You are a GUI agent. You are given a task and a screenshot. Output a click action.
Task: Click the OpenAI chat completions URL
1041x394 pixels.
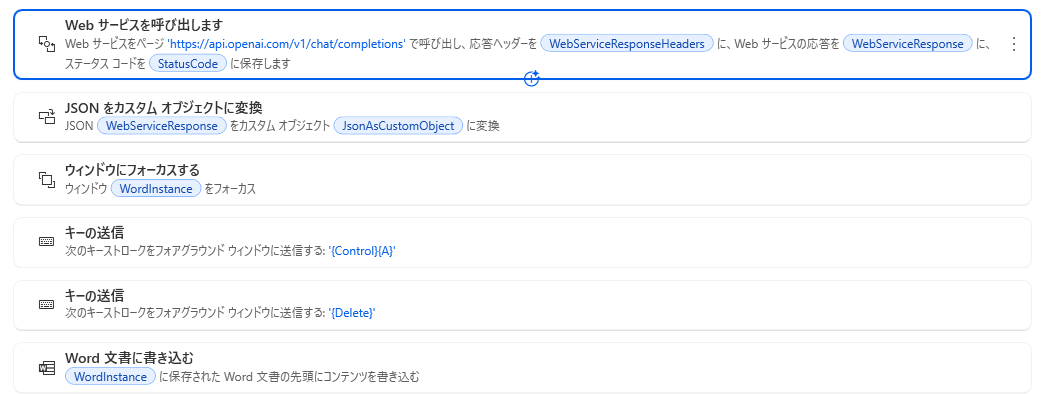pyautogui.click(x=287, y=44)
